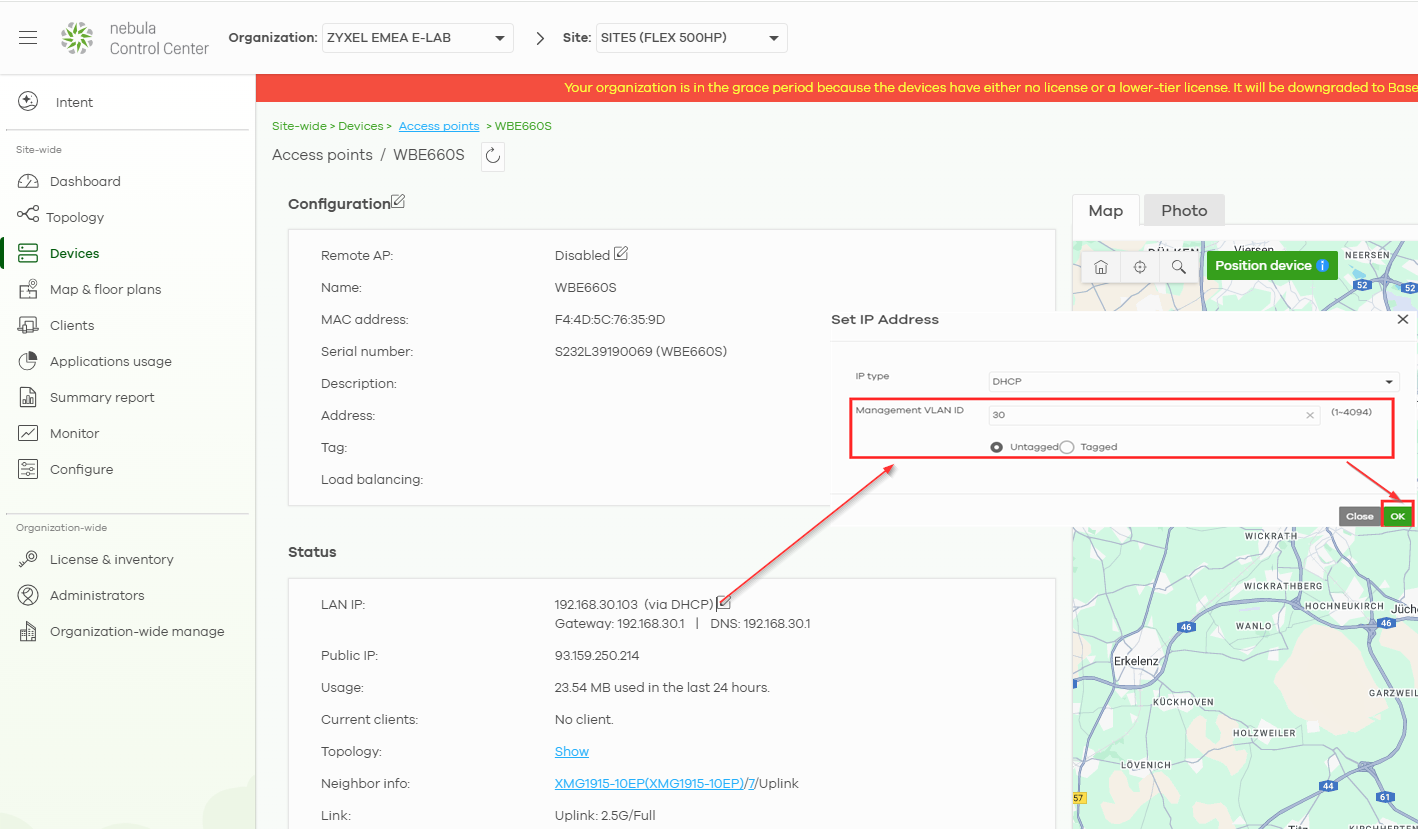This screenshot has height=829, width=1418.
Task: Click the MAC address value F4:4D:5C:76:35:9D
Action: click(x=610, y=319)
